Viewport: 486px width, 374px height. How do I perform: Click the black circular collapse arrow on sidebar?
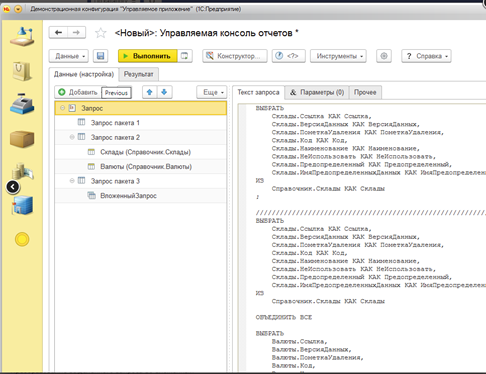tap(13, 187)
